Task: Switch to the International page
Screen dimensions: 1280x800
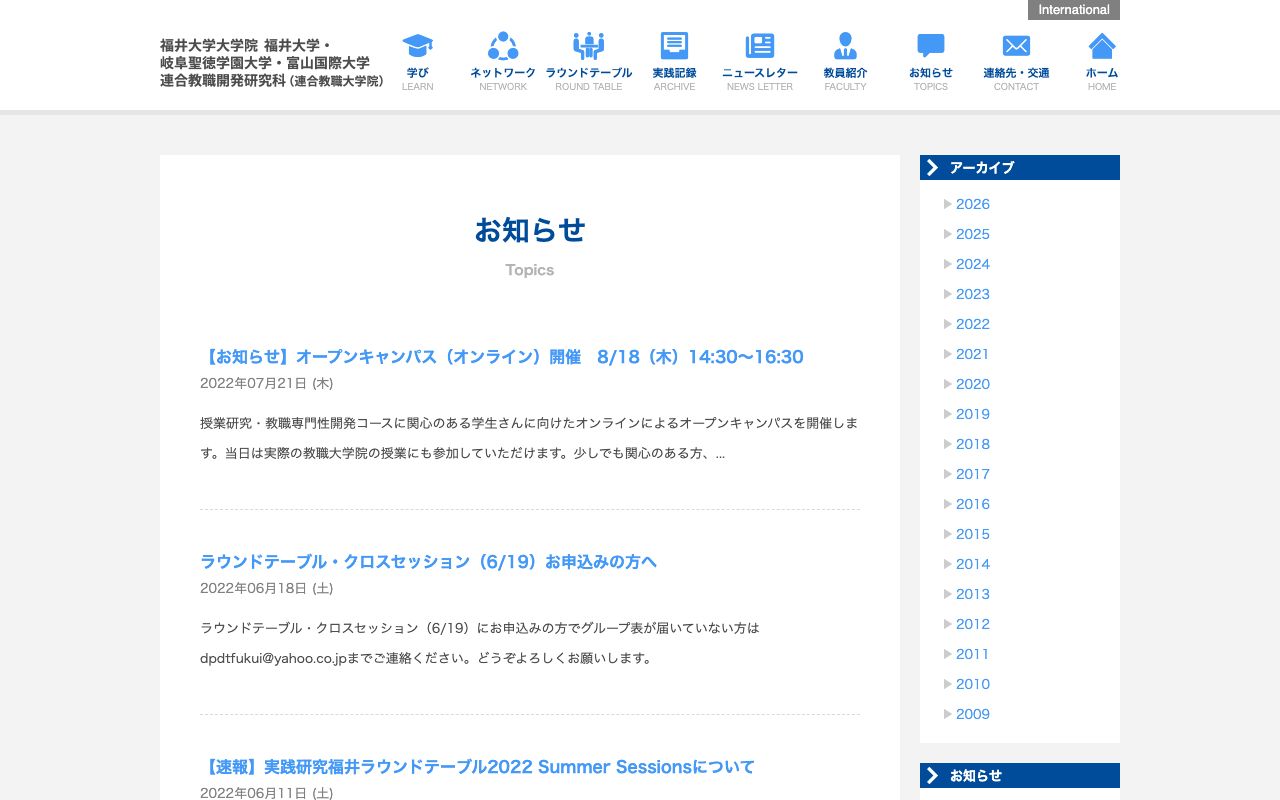Action: (1073, 9)
